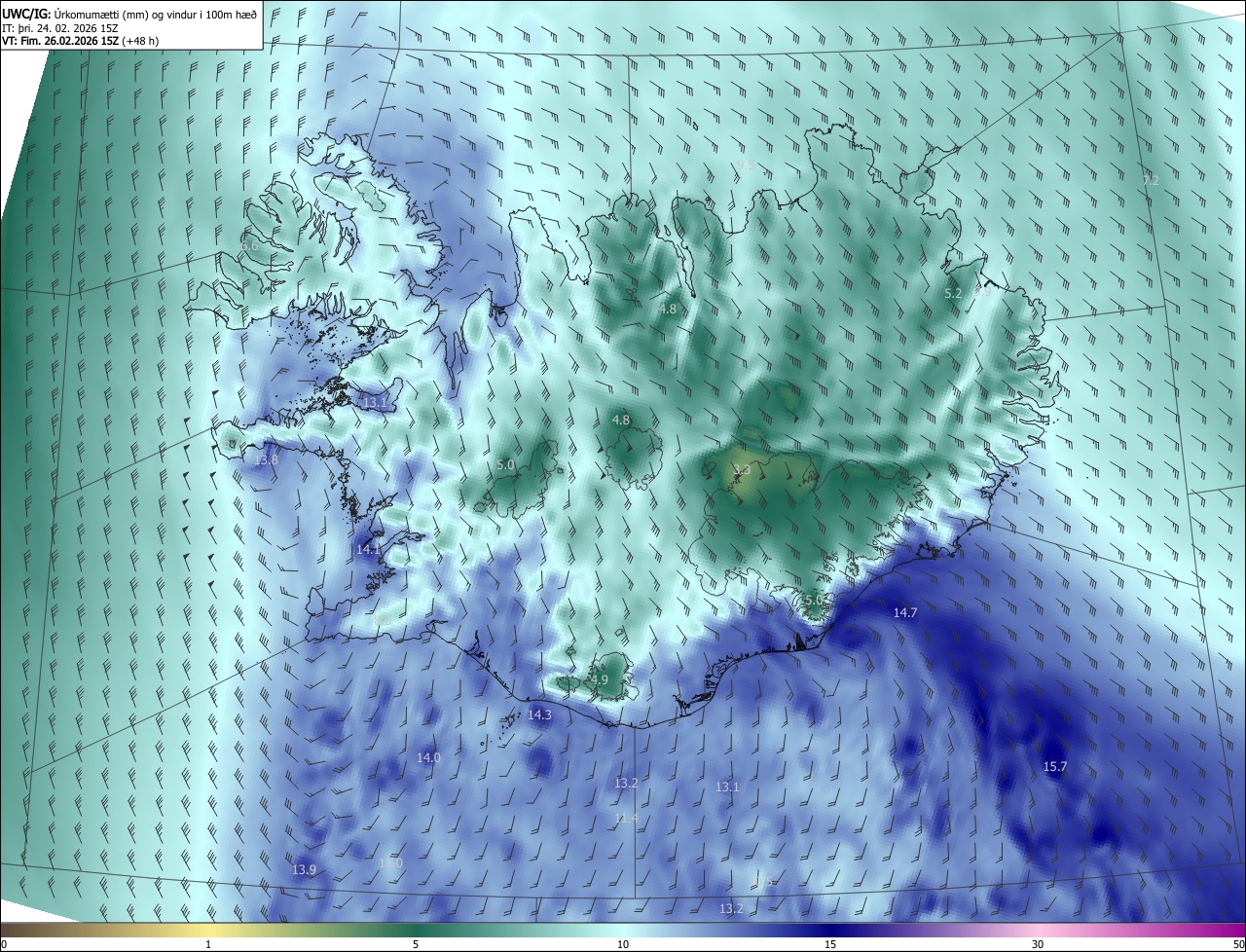Viewport: 1246px width, 952px height.
Task: Click the faint 11.4 value label
Action: (626, 819)
